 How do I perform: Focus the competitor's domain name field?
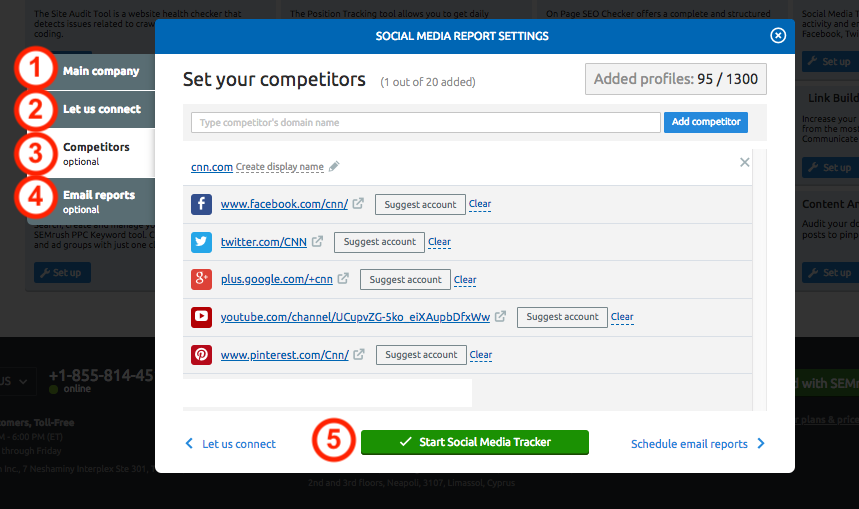click(425, 122)
